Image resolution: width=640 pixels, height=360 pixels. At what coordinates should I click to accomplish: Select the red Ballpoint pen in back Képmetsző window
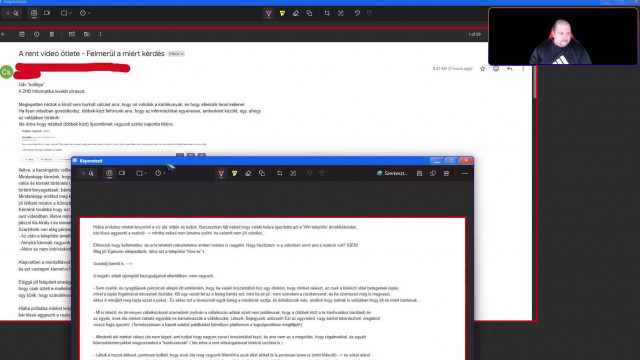(269, 13)
